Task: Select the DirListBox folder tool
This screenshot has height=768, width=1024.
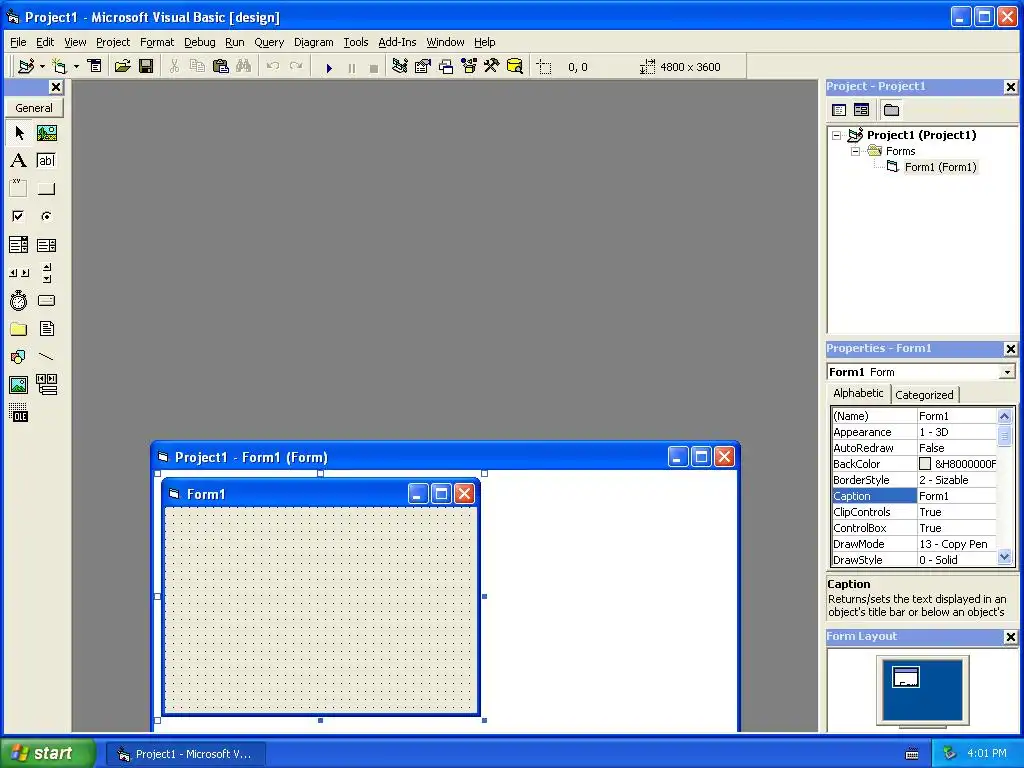Action: coord(19,329)
